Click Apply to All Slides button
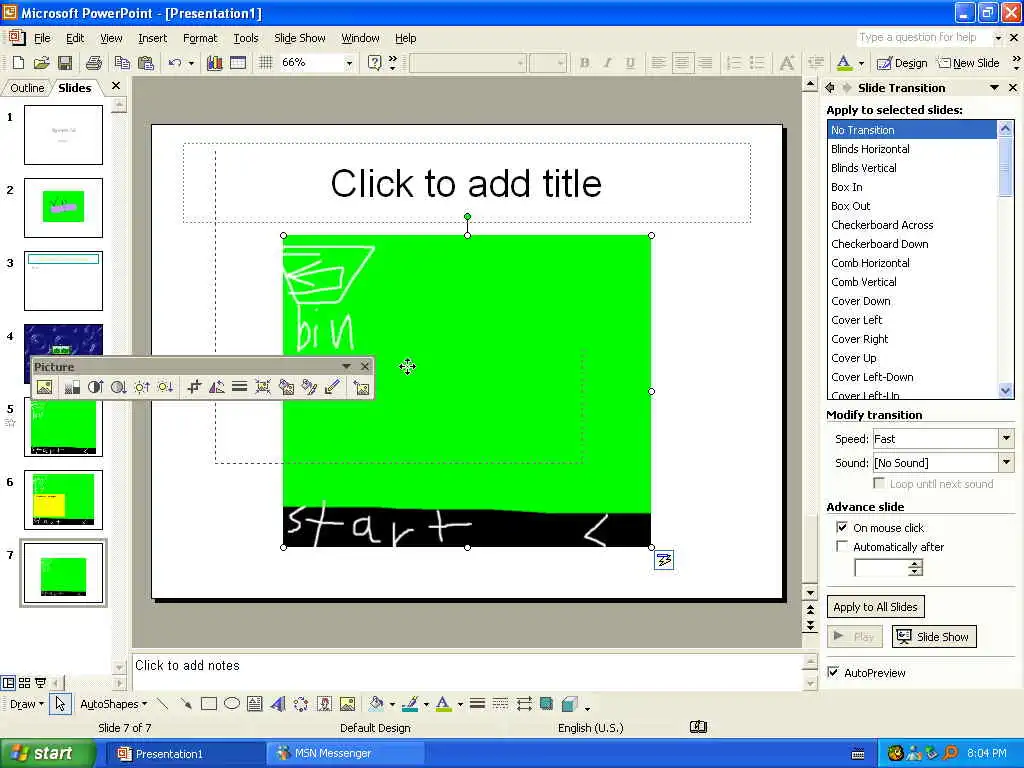This screenshot has height=768, width=1024. point(875,607)
